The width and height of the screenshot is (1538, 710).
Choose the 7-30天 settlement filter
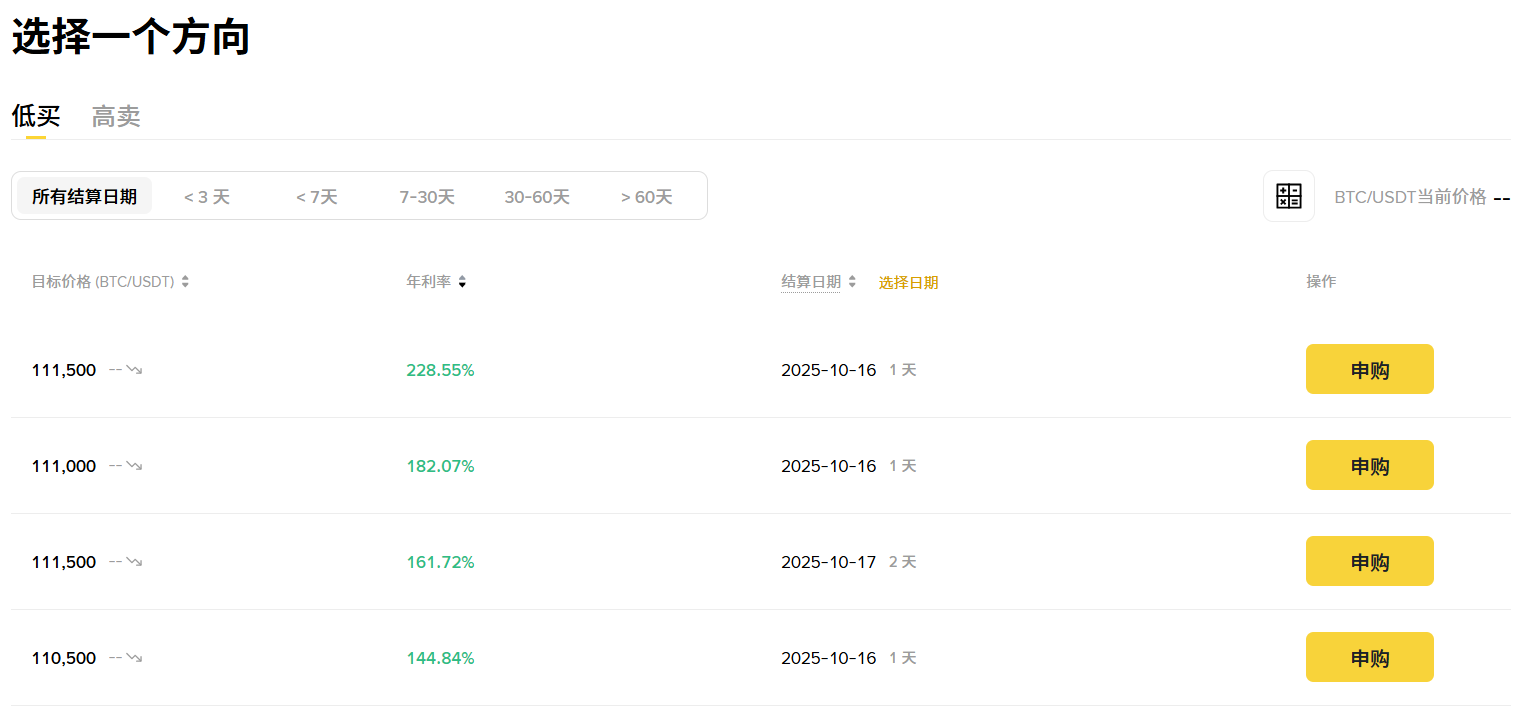[427, 197]
